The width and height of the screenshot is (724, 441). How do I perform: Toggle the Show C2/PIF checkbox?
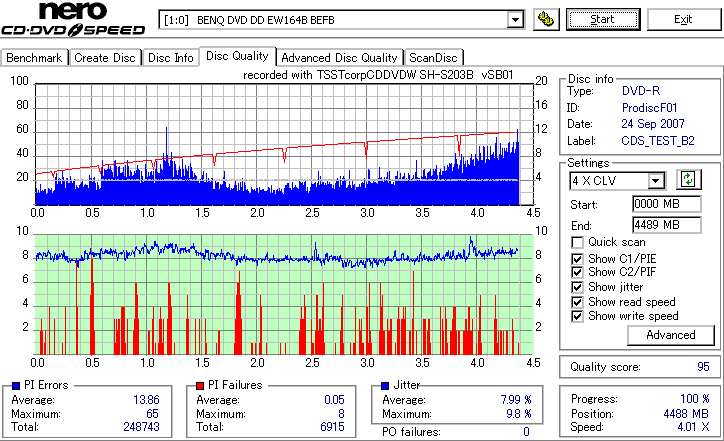point(577,272)
